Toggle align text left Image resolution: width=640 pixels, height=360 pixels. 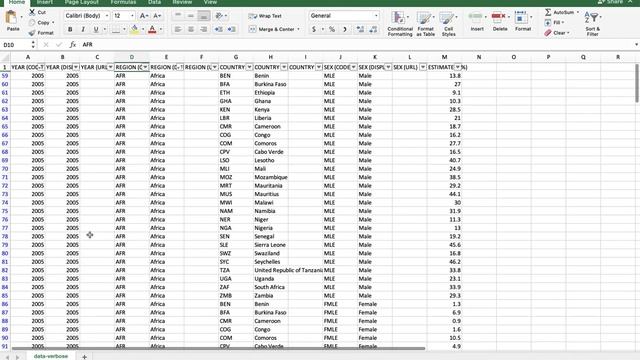click(x=178, y=29)
